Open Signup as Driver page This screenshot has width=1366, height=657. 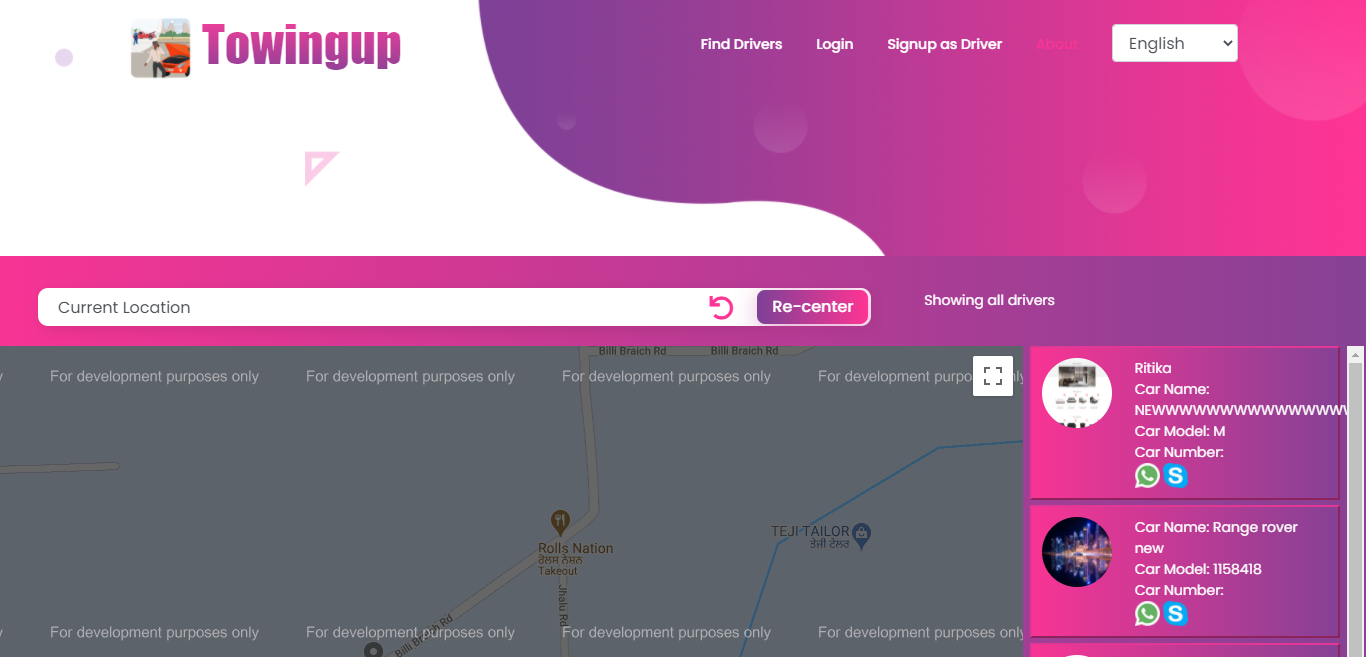point(944,44)
